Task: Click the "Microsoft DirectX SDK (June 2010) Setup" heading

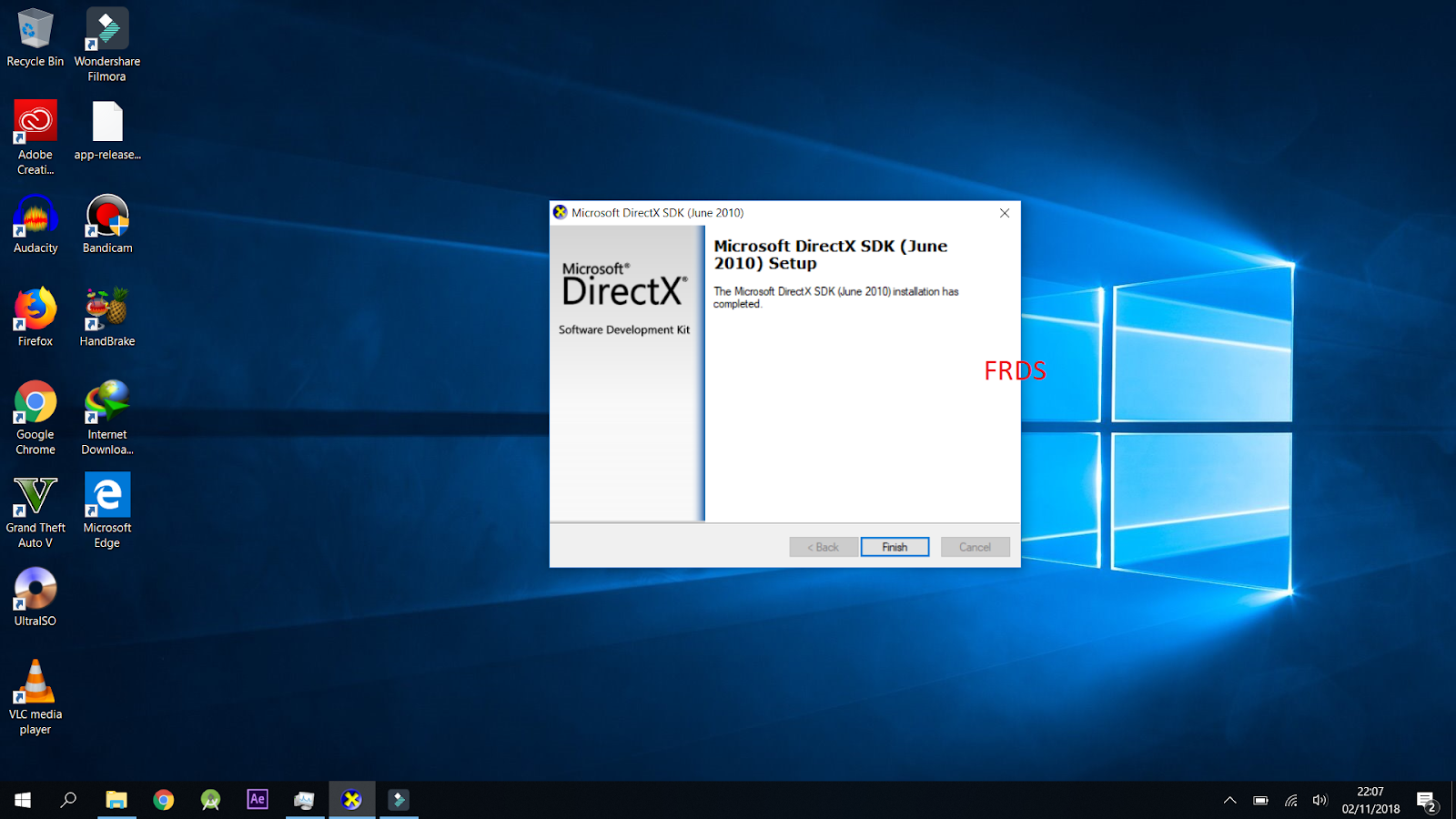Action: pos(830,255)
